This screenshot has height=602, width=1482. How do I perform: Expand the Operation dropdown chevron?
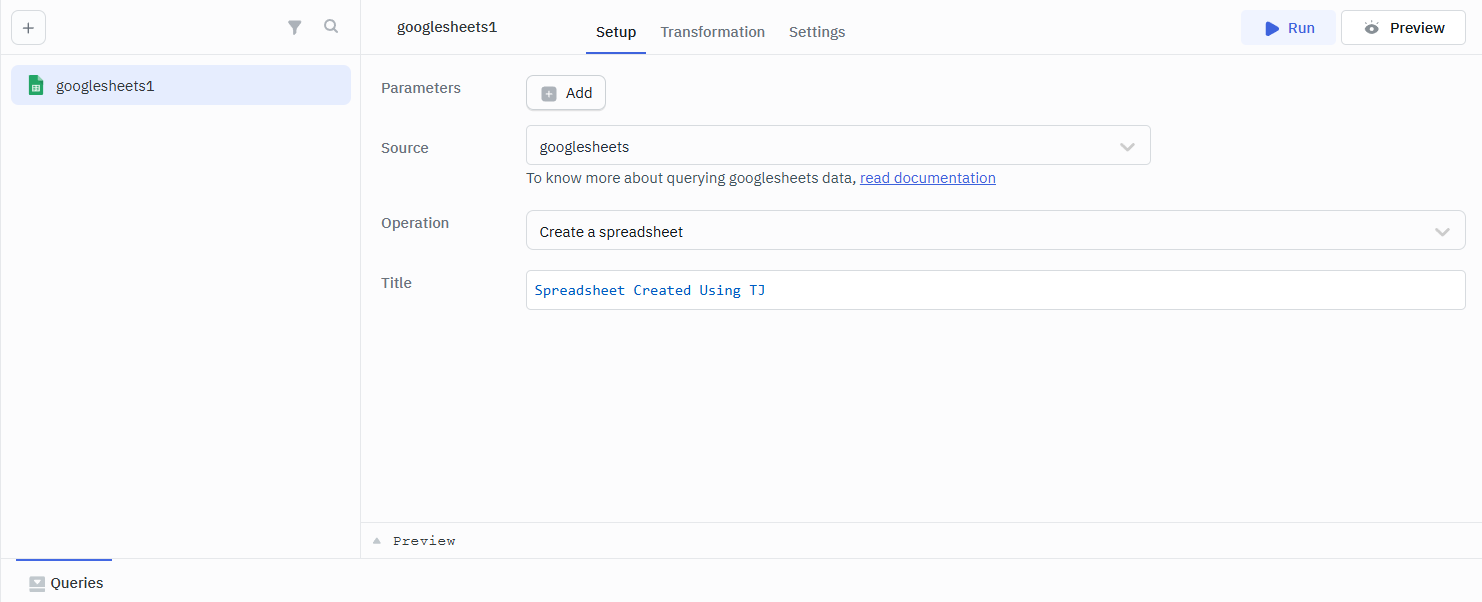coord(1442,232)
